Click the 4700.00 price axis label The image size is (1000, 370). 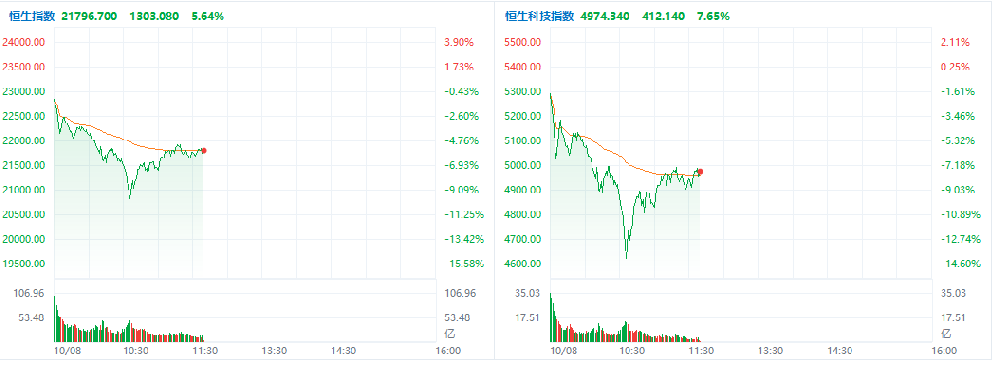pyautogui.click(x=522, y=239)
